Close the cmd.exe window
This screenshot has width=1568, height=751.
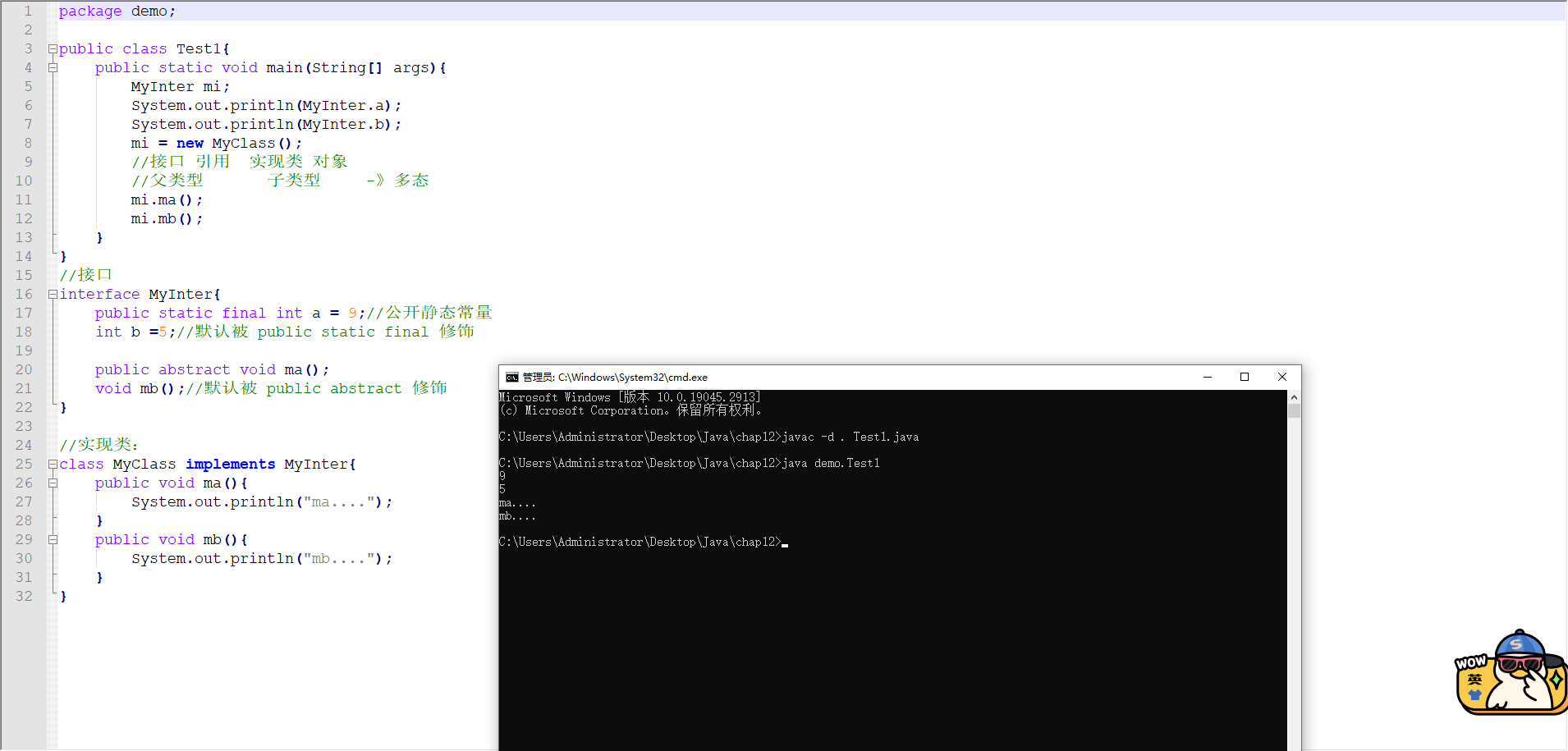[x=1282, y=377]
